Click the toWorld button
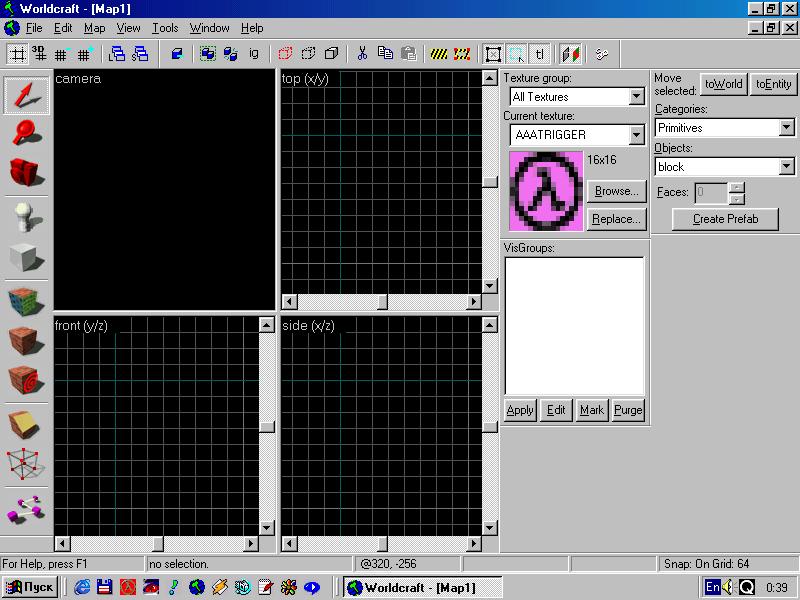Screen dimensions: 800x600 (723, 84)
